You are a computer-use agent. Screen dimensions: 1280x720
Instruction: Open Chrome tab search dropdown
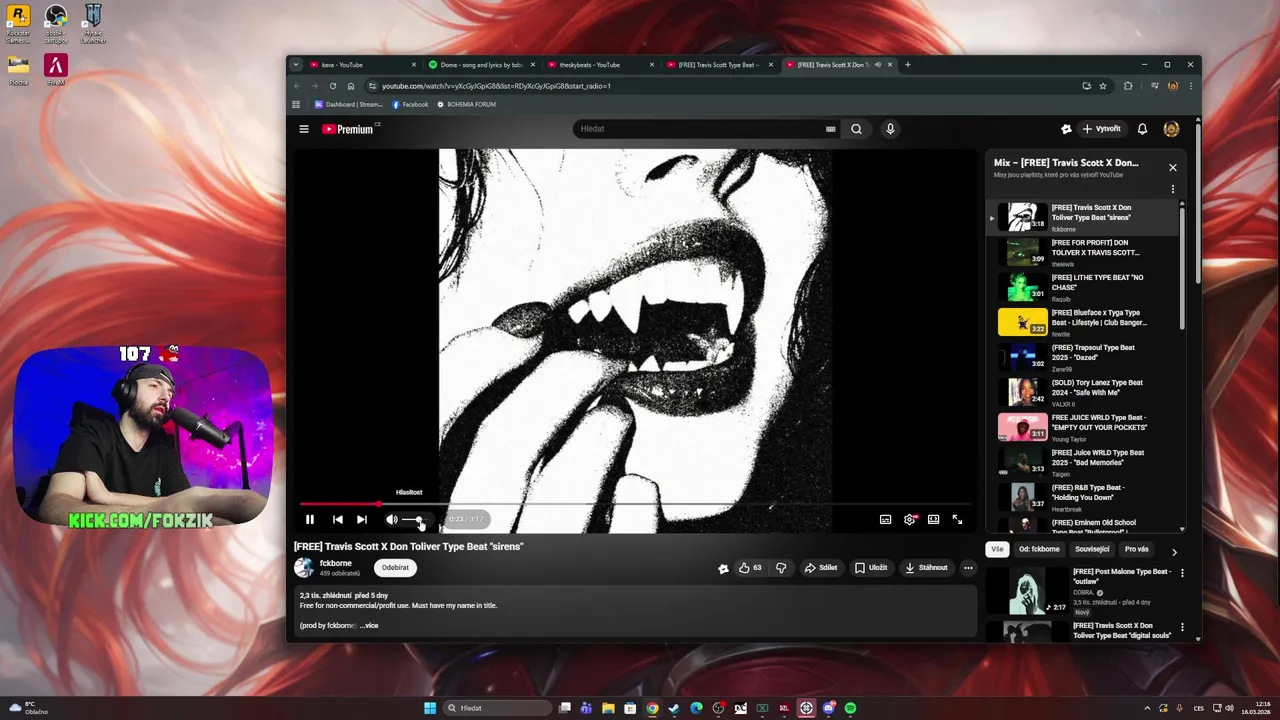point(295,65)
